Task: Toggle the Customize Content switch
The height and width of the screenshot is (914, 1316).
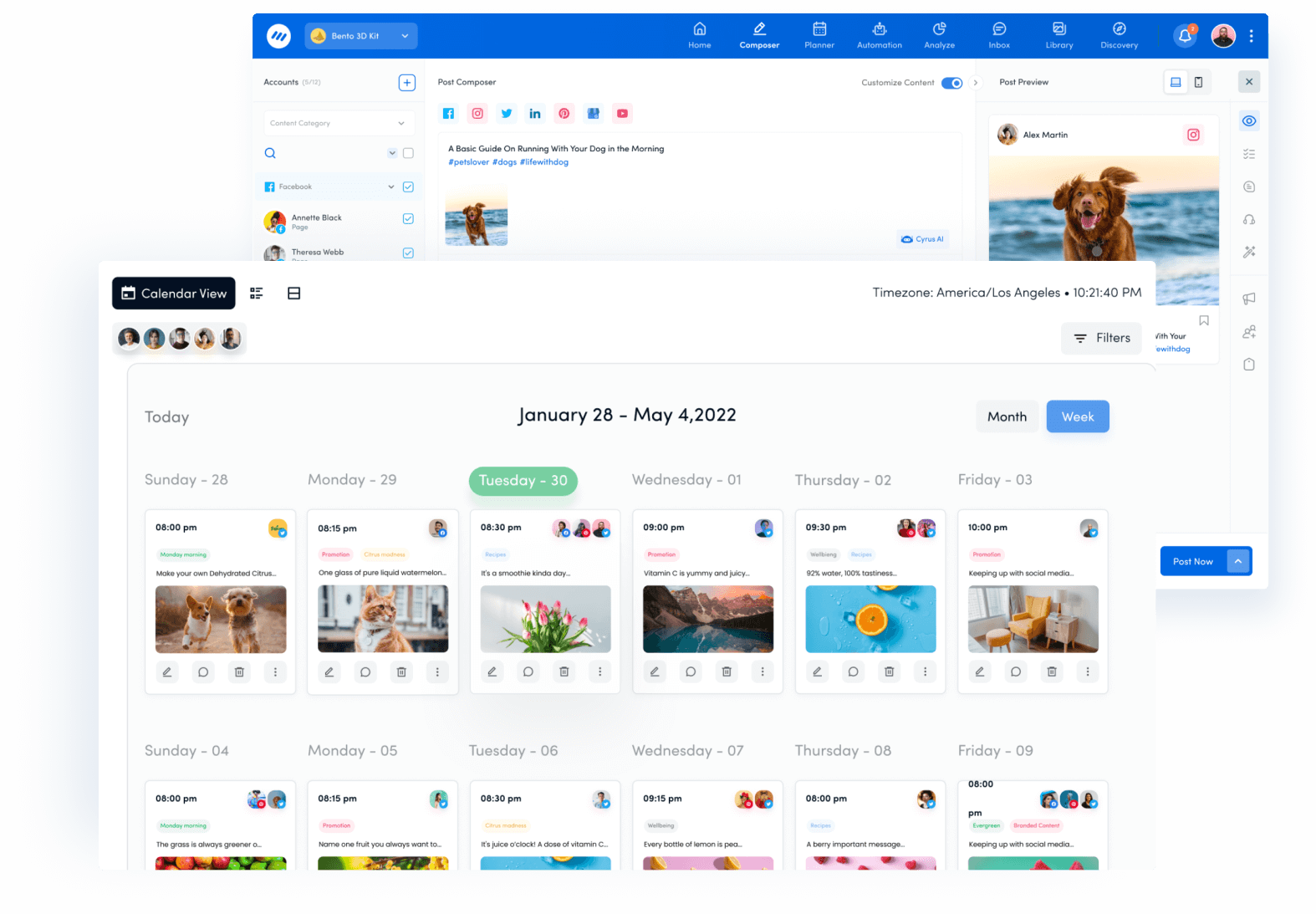Action: pos(951,83)
